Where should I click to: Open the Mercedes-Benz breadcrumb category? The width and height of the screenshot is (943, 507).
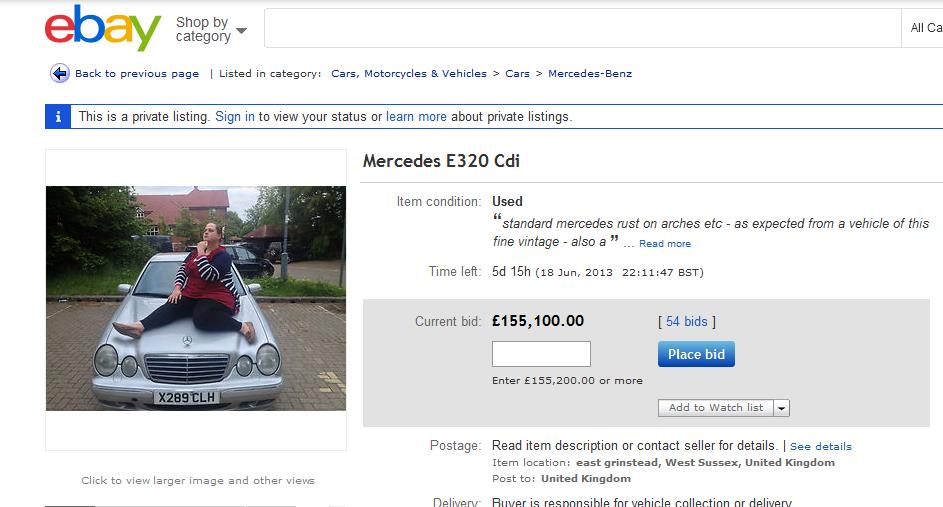(590, 73)
